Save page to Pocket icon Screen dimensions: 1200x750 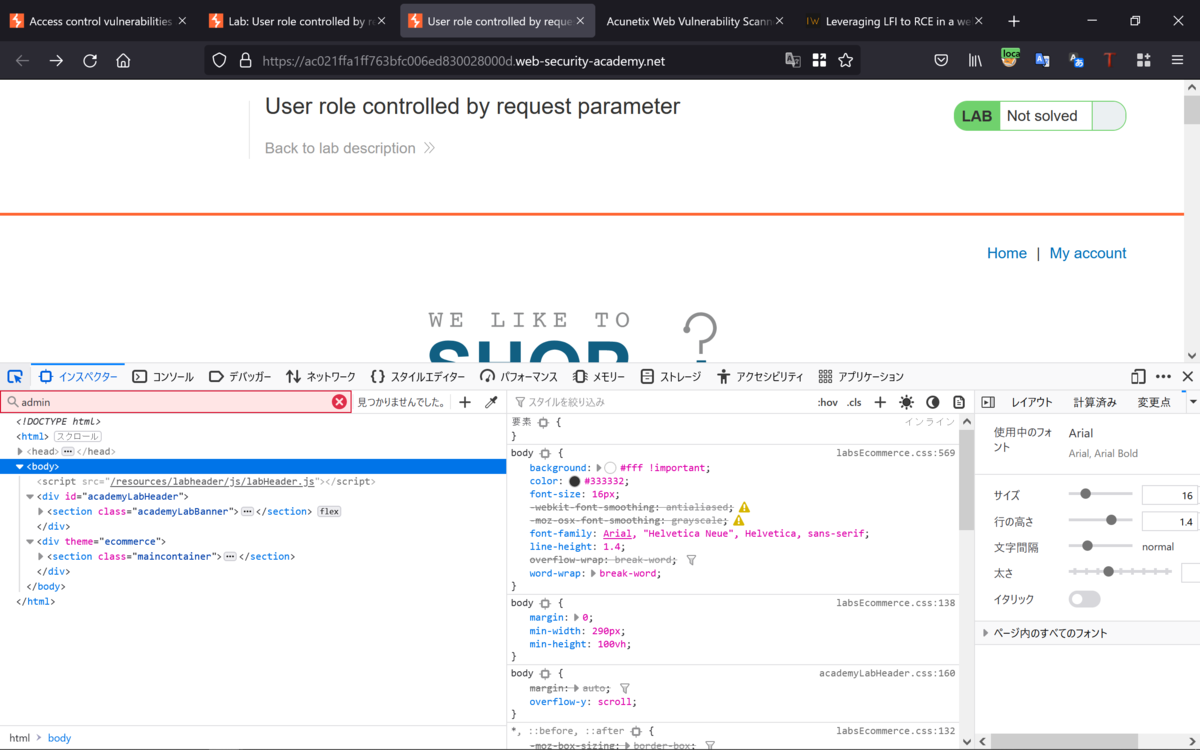tap(941, 61)
